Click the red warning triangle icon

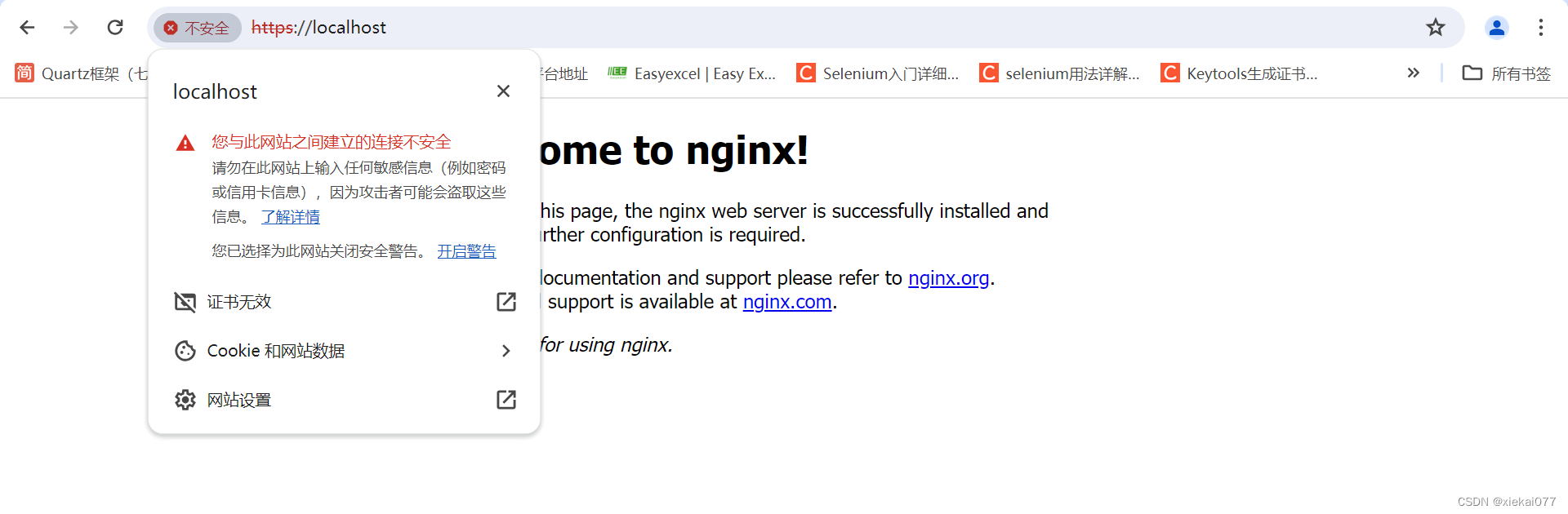click(185, 144)
